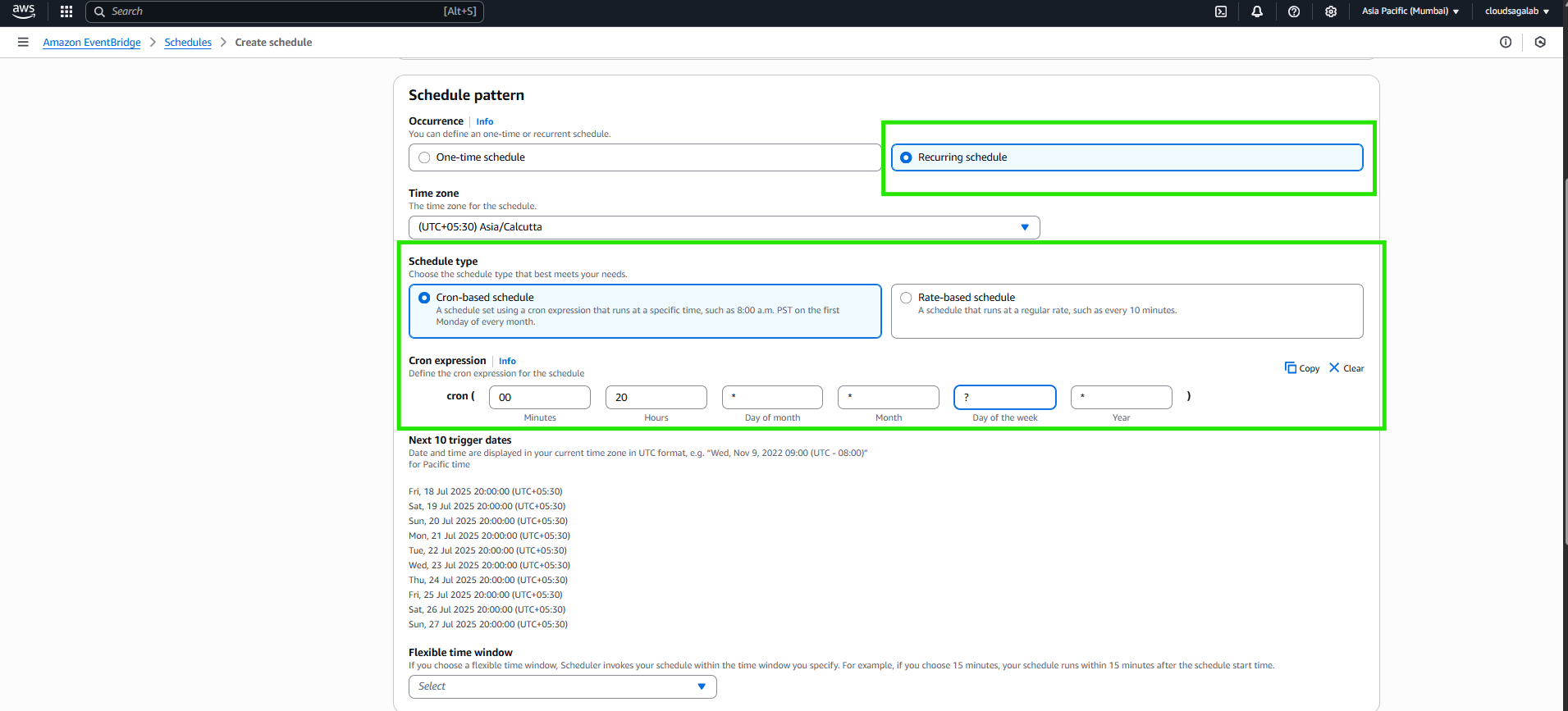Select Recurring schedule option
The image size is (1568, 711).
coord(1127,157)
